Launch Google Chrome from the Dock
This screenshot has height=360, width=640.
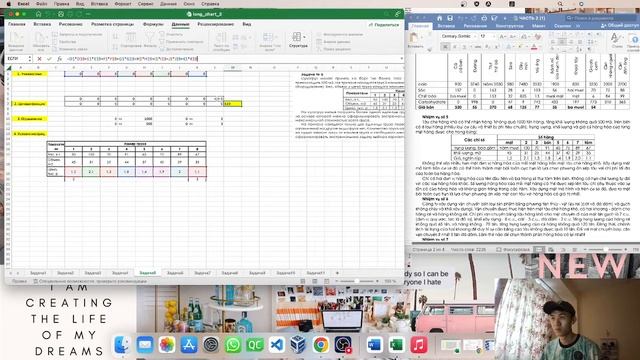(x=321, y=345)
